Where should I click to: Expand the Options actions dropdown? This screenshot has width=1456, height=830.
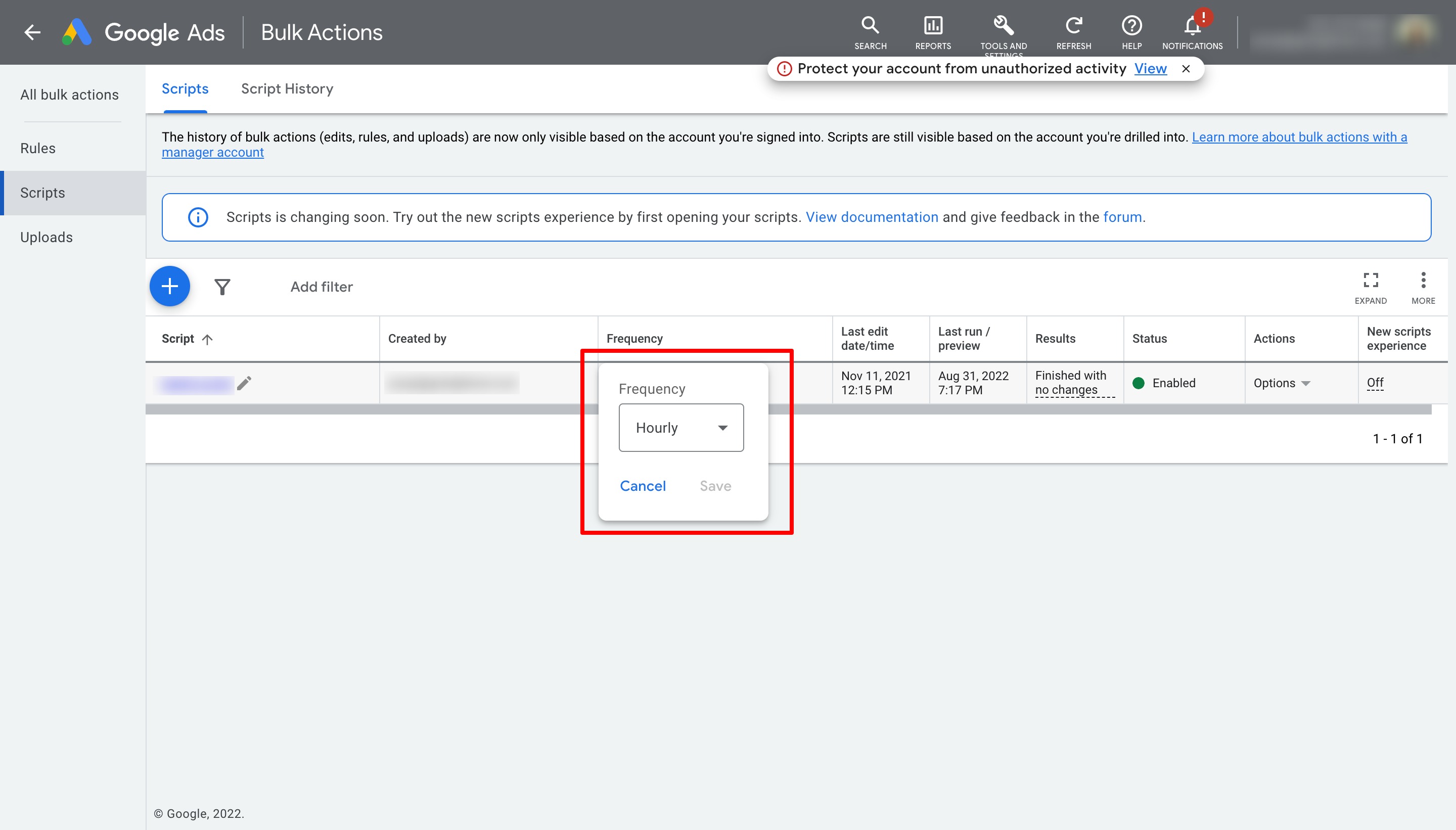pyautogui.click(x=1282, y=383)
